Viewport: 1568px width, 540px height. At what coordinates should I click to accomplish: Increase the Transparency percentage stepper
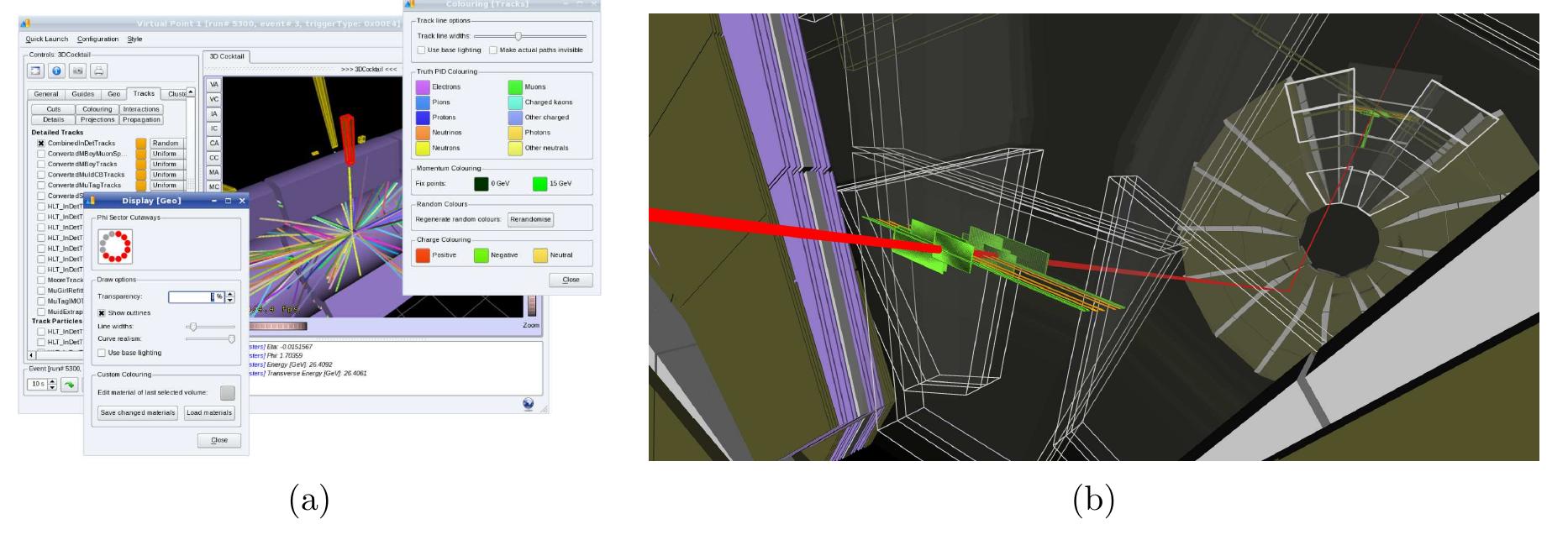click(230, 294)
